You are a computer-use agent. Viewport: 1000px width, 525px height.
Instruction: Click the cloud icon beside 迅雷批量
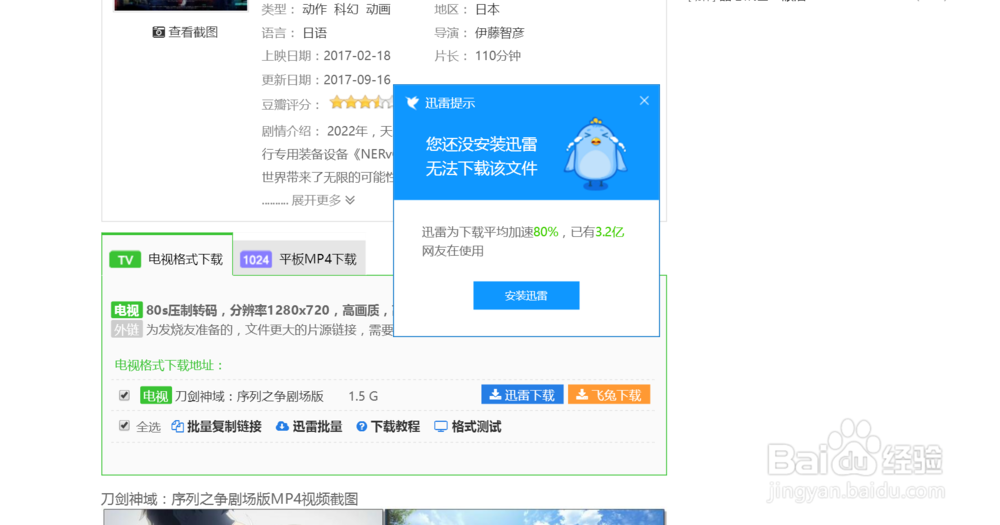coord(282,426)
